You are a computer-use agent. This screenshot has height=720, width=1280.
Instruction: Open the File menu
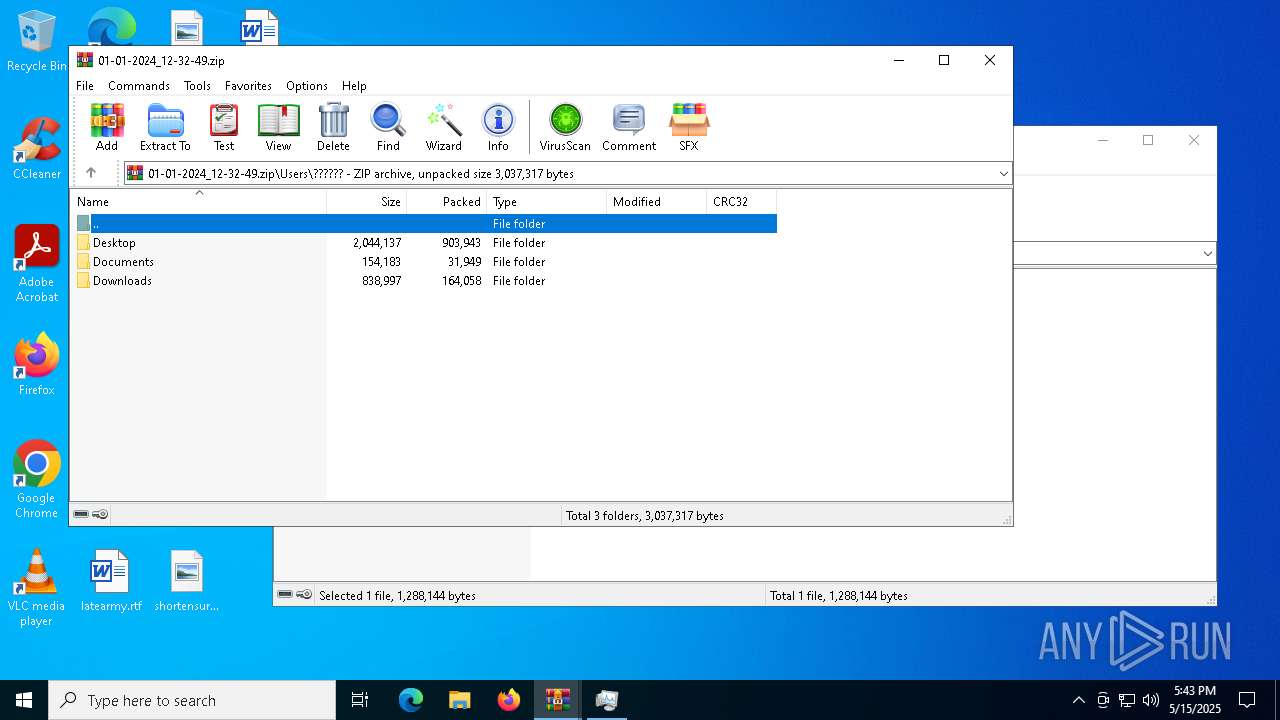(x=85, y=86)
